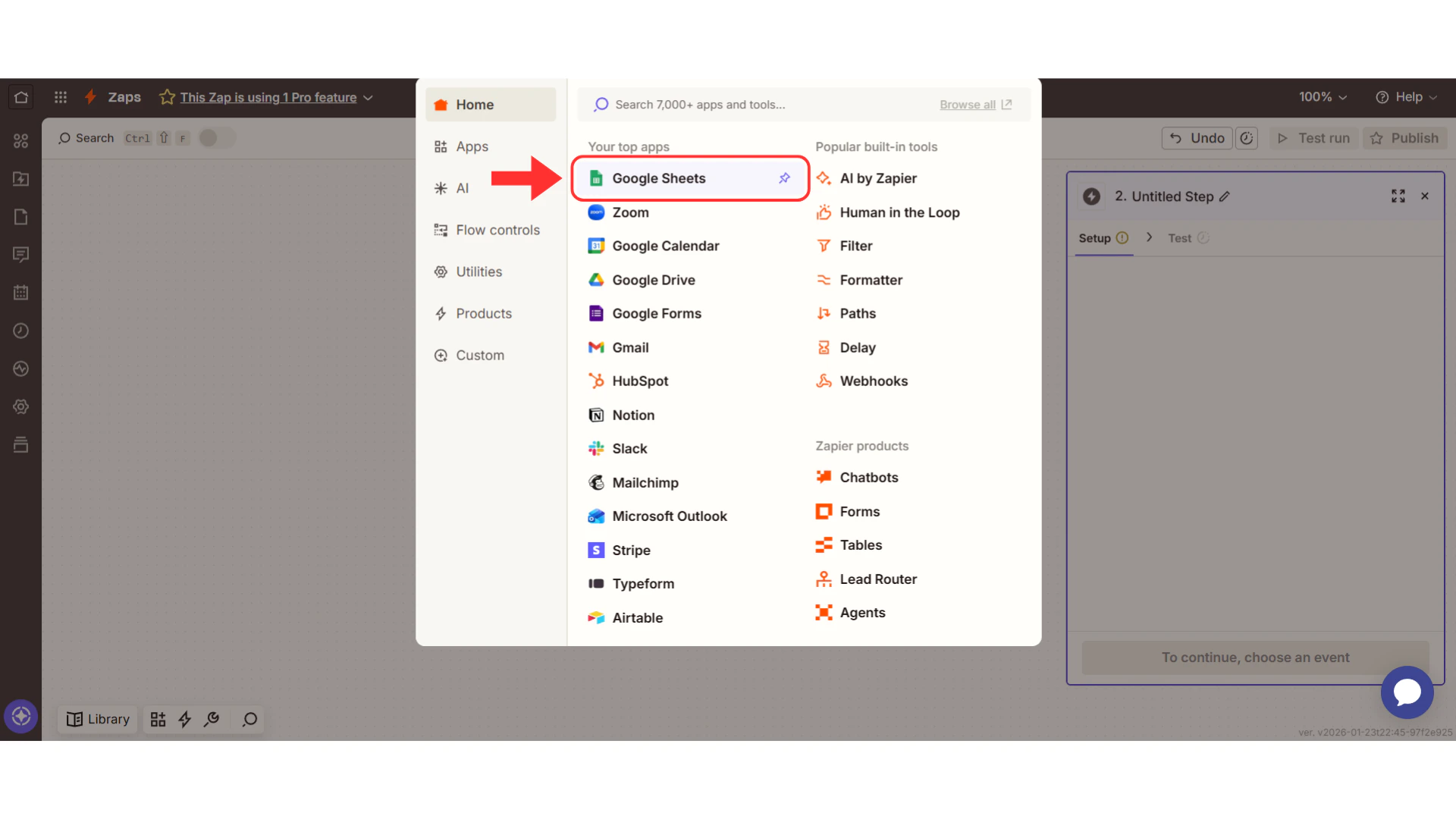Open the Formatter tool

click(871, 280)
